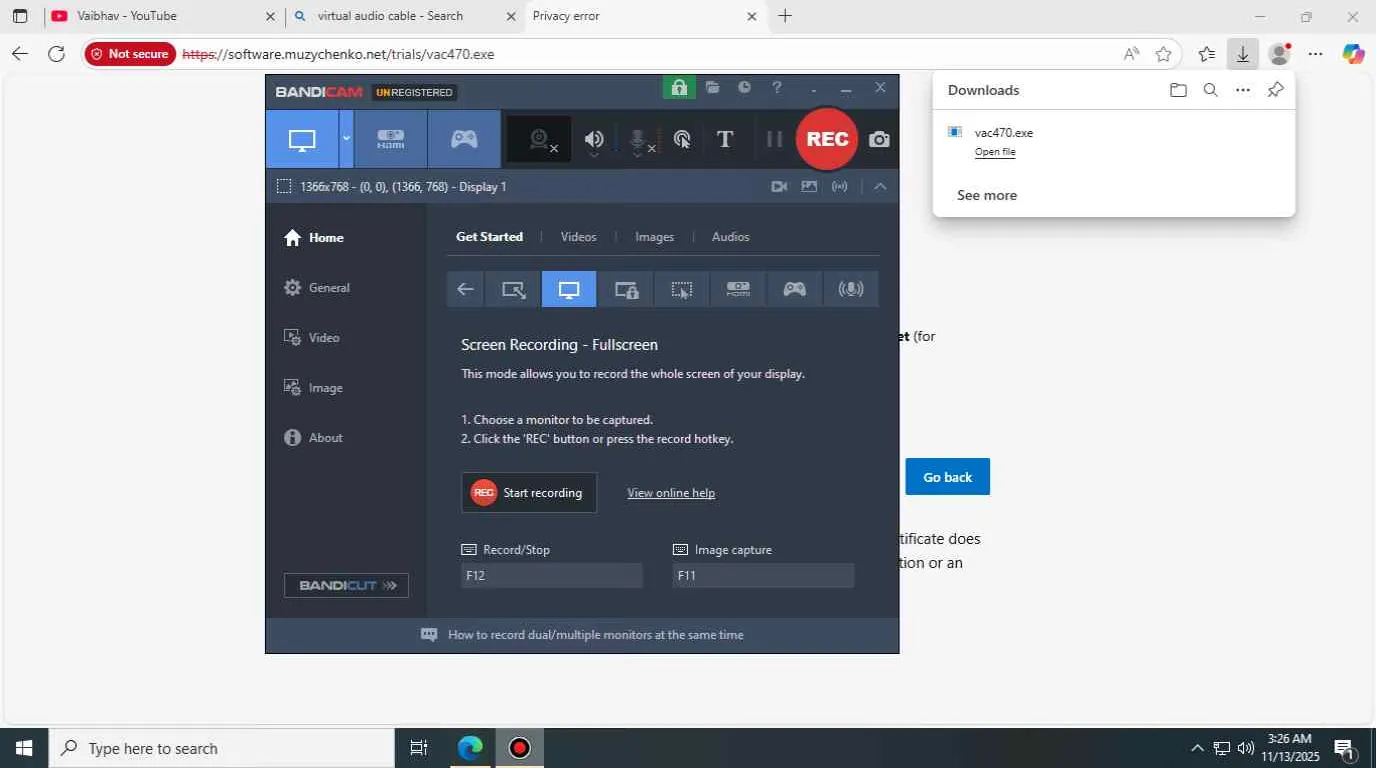Screen dimensions: 1376x768
Task: Switch to the Videos tab
Action: coord(578,237)
